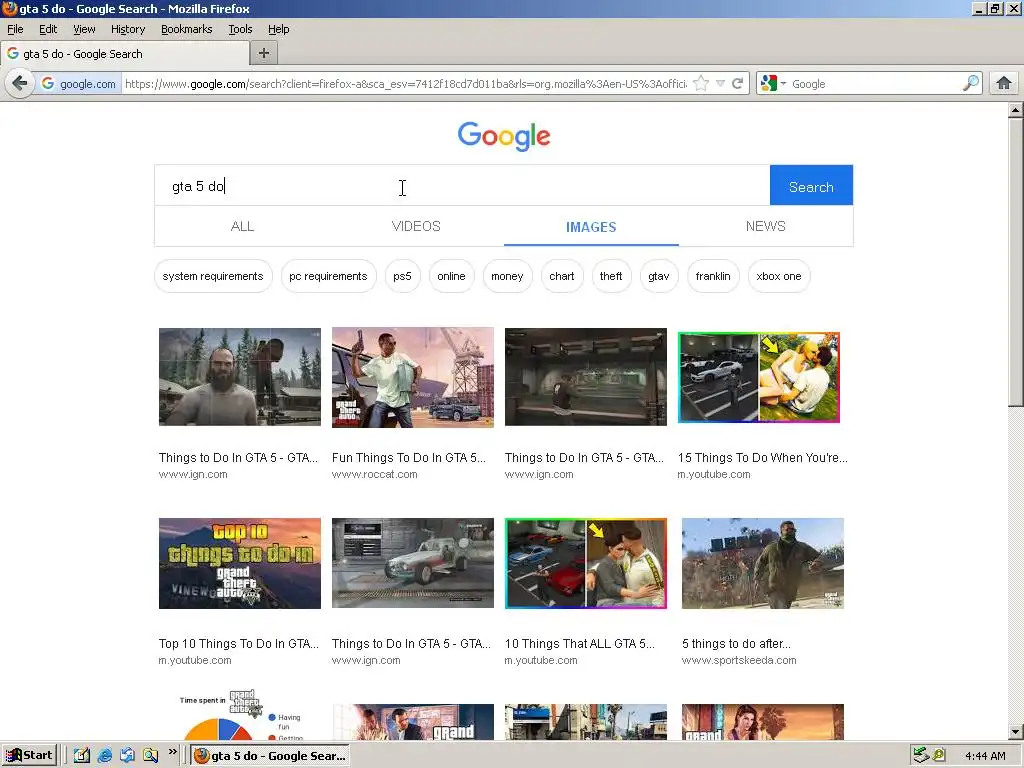Click the Google search query input field
The height and width of the screenshot is (768, 1024).
[462, 185]
